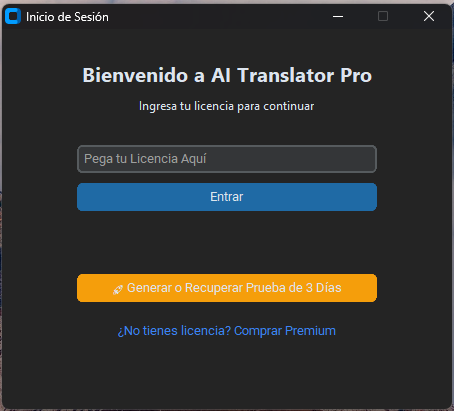Close the Inicio de Sesión window

pyautogui.click(x=429, y=16)
